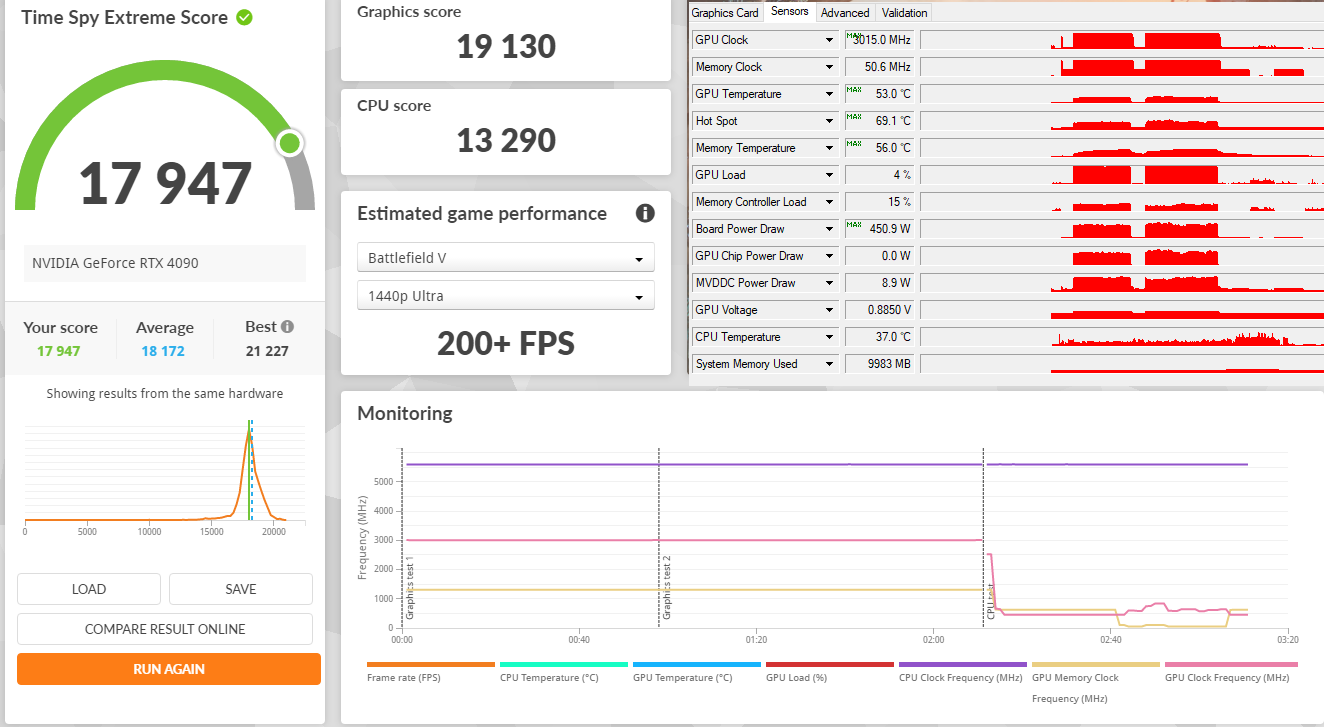Click the Memory Temperature 56.0 °C value

882,148
